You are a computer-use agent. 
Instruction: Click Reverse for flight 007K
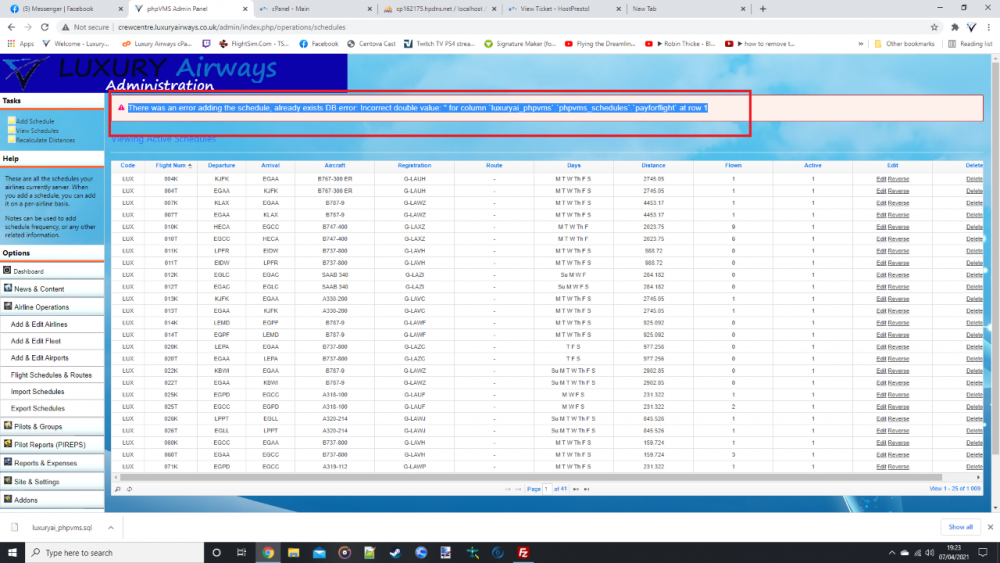click(x=898, y=202)
